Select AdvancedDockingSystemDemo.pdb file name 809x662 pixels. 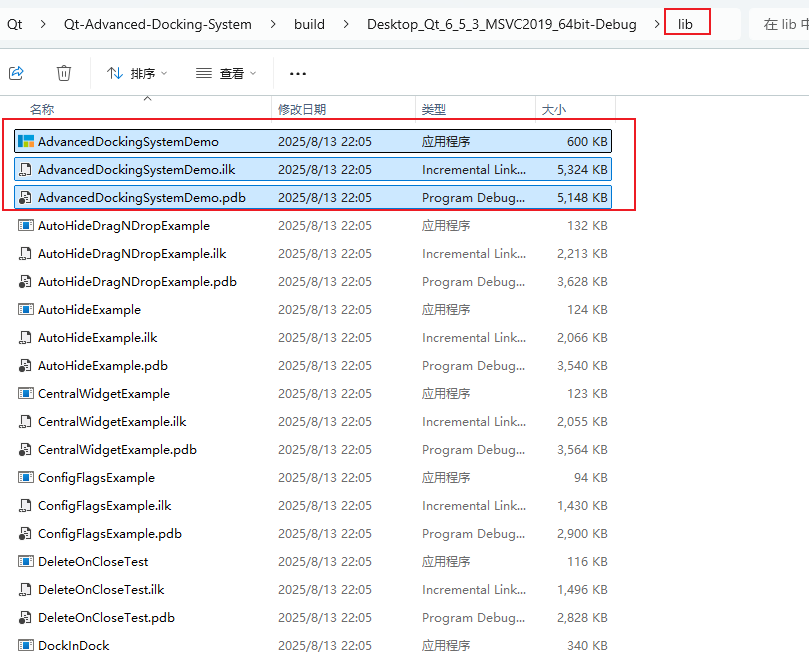142,198
